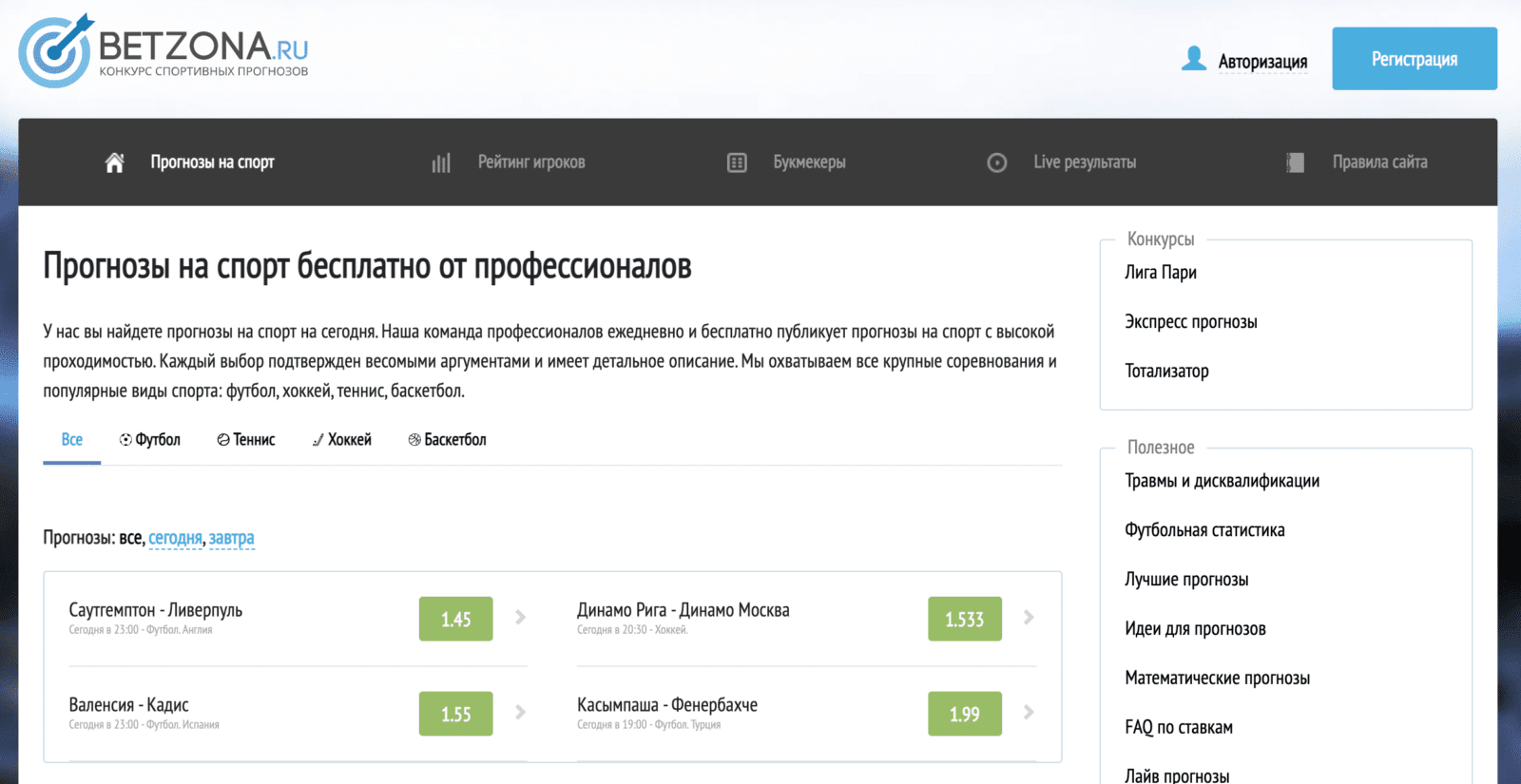Filter forecasts by завтра
The width and height of the screenshot is (1521, 784).
coord(231,538)
